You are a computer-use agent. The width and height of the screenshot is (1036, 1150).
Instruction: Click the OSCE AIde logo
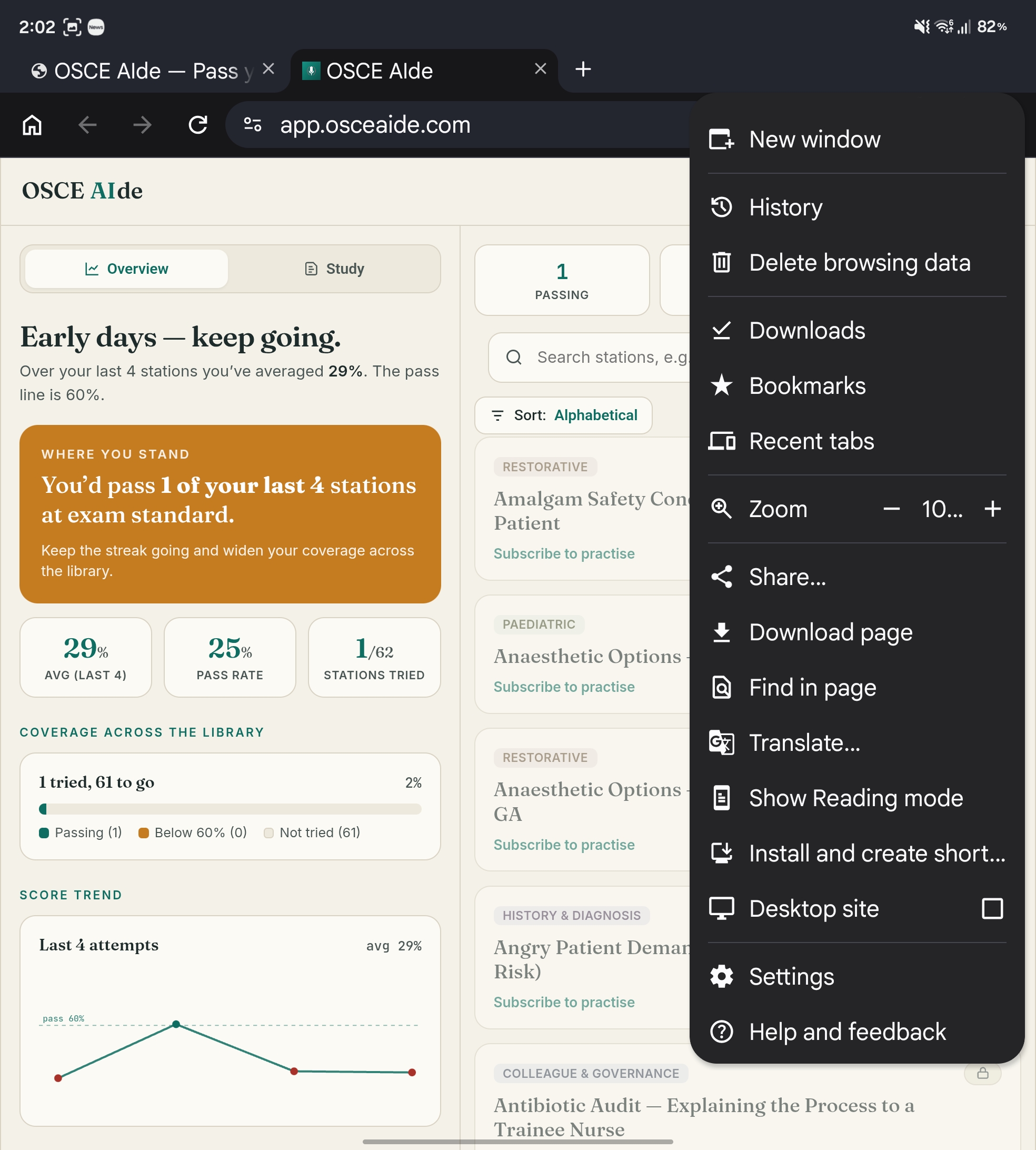pos(82,191)
